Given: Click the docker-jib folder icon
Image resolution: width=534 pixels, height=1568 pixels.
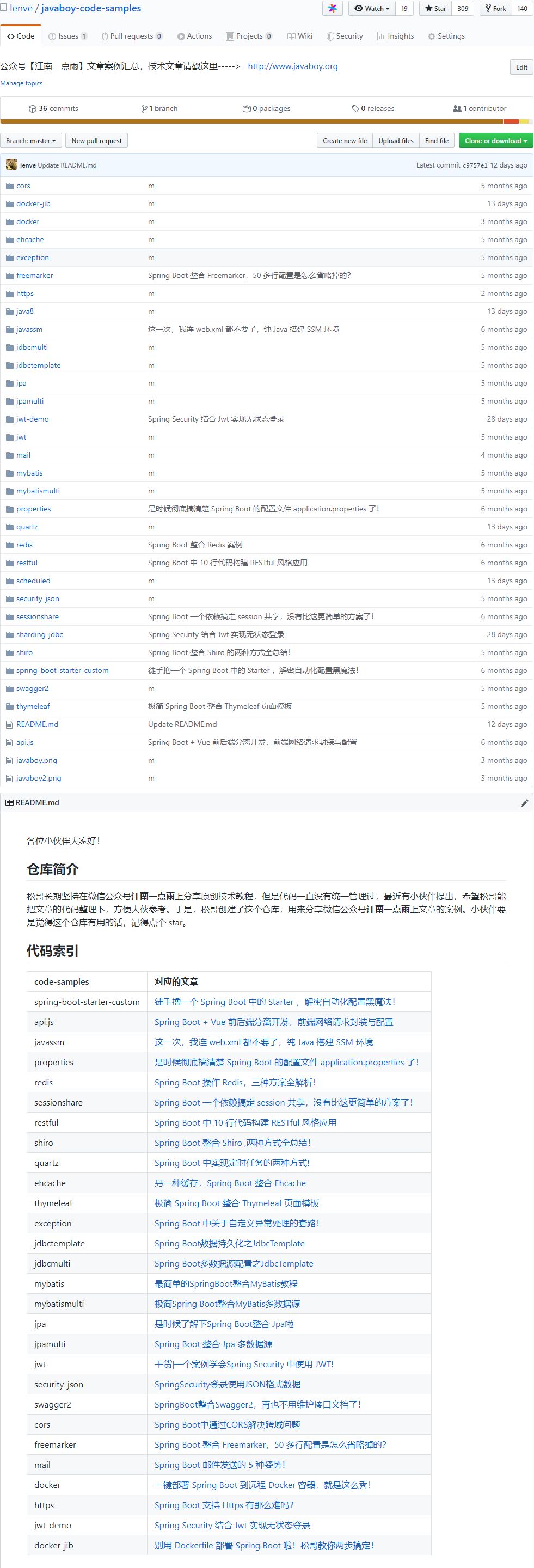Looking at the screenshot, I should click(x=10, y=204).
